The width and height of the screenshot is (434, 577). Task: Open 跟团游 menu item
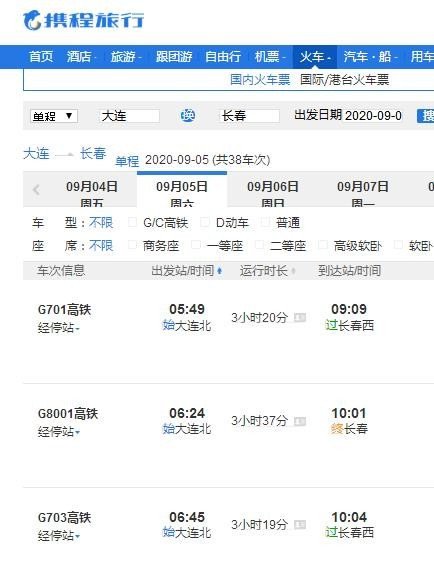pos(174,57)
